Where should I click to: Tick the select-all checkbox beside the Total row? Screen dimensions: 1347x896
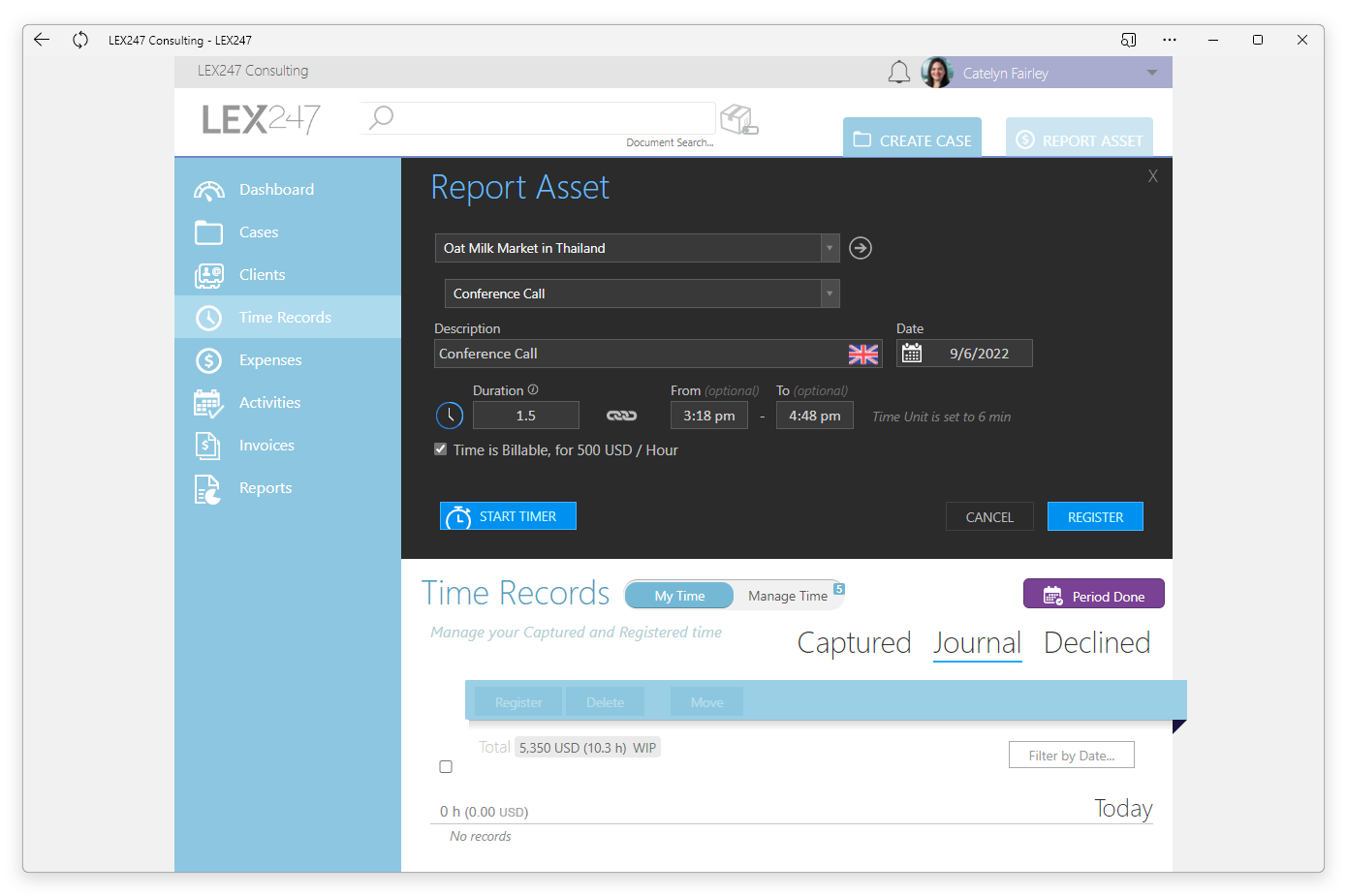click(x=446, y=766)
